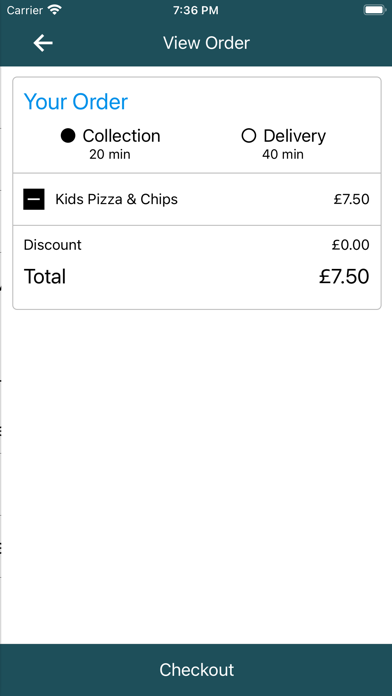Tap the View Order header title
The height and width of the screenshot is (696, 392).
(206, 43)
